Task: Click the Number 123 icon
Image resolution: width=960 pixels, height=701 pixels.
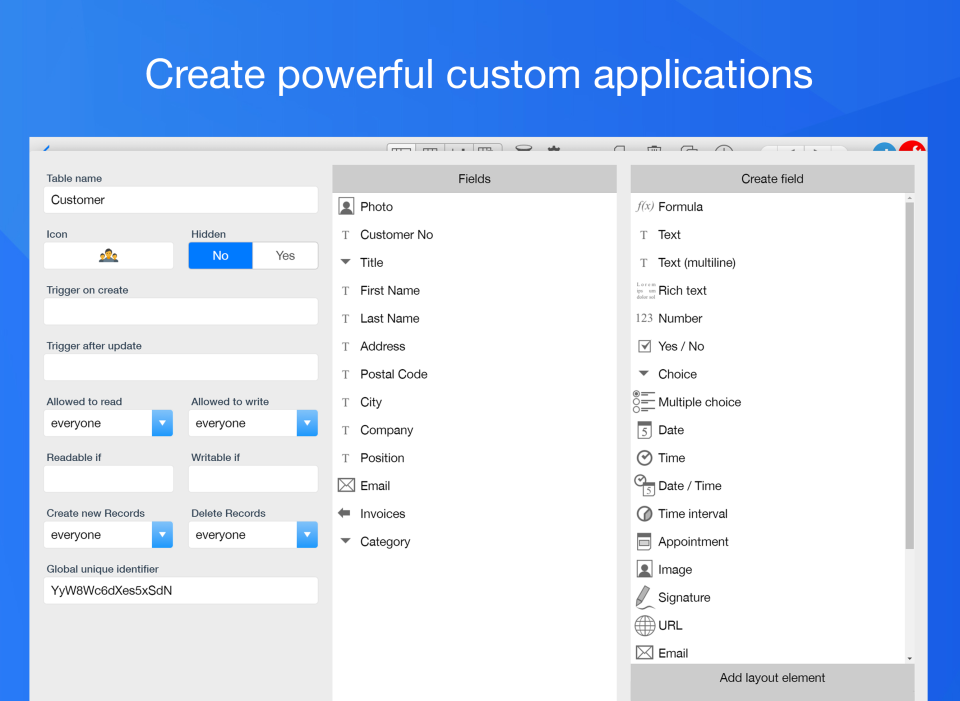Action: point(644,318)
